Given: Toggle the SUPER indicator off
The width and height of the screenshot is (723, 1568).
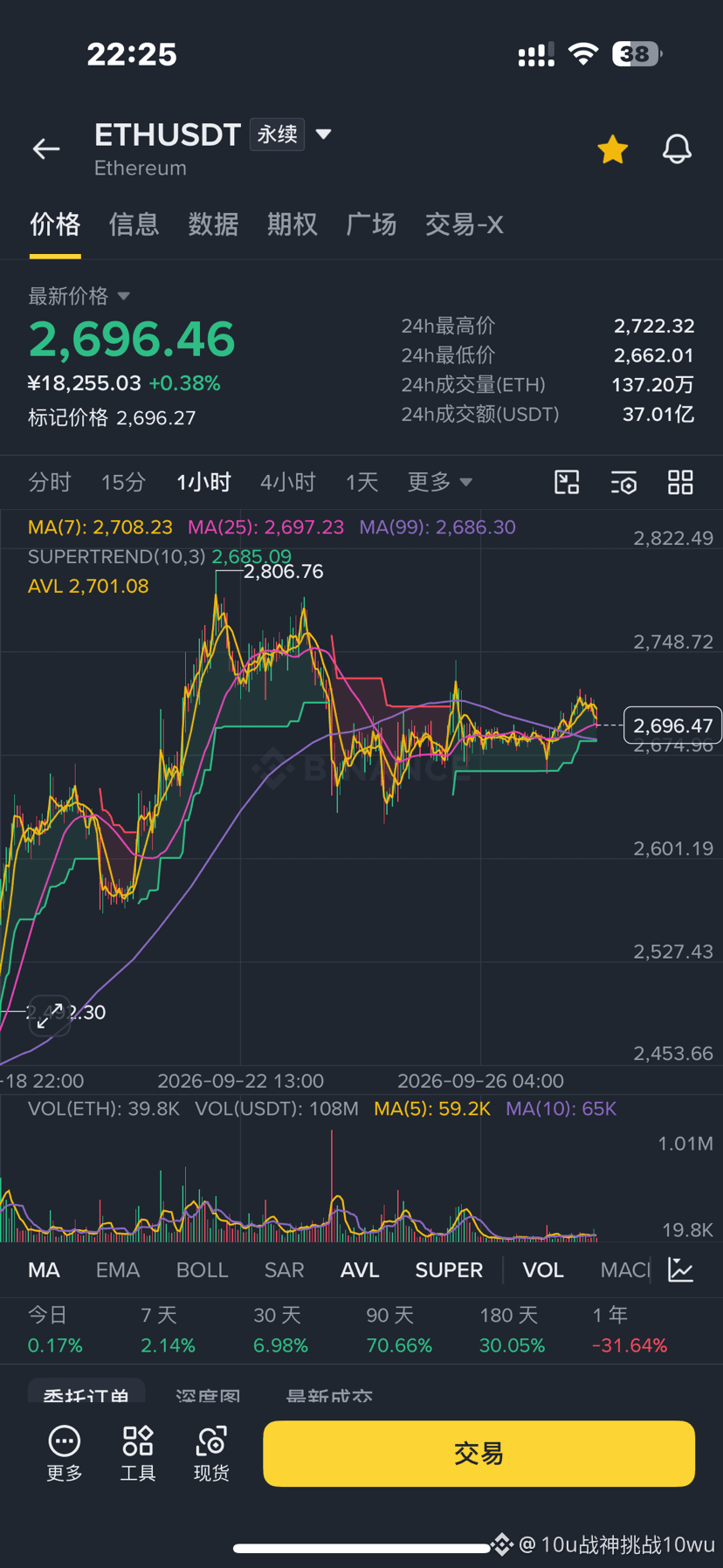Looking at the screenshot, I should click(449, 1270).
